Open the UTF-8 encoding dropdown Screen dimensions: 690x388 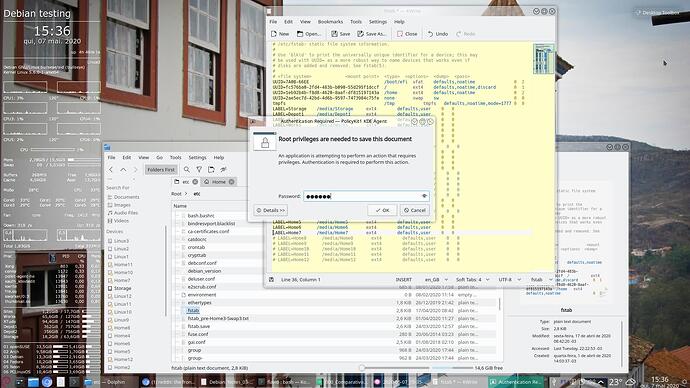point(509,280)
